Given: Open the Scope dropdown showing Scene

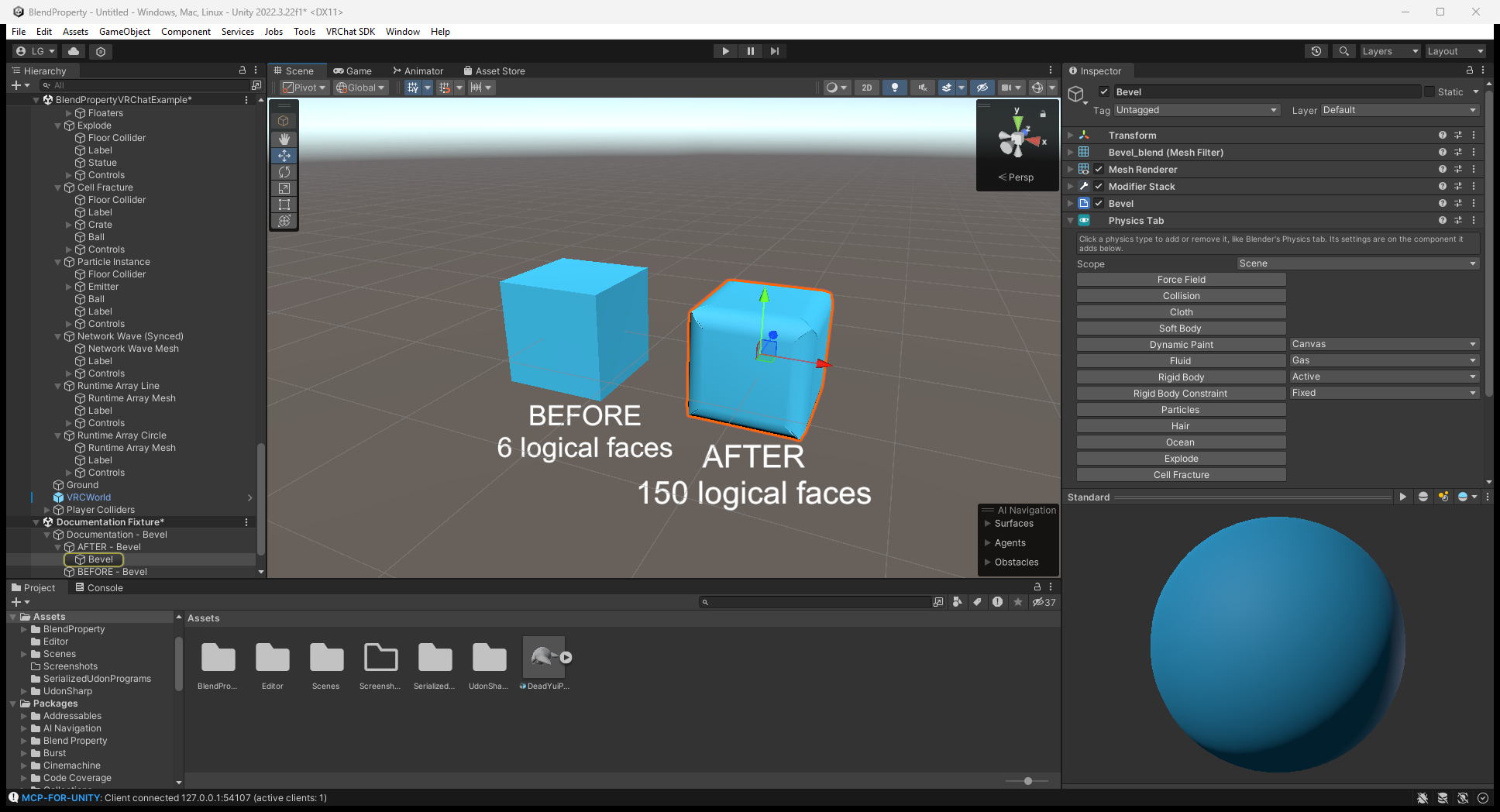Looking at the screenshot, I should tap(1357, 263).
